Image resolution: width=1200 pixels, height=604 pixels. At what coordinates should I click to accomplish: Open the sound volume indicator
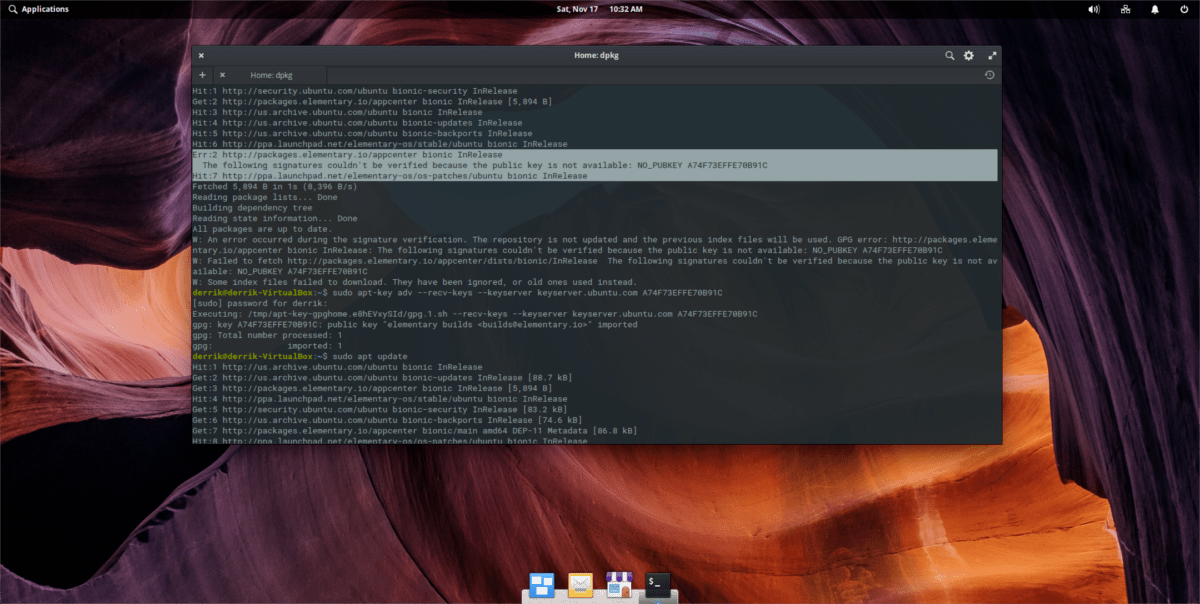point(1093,9)
